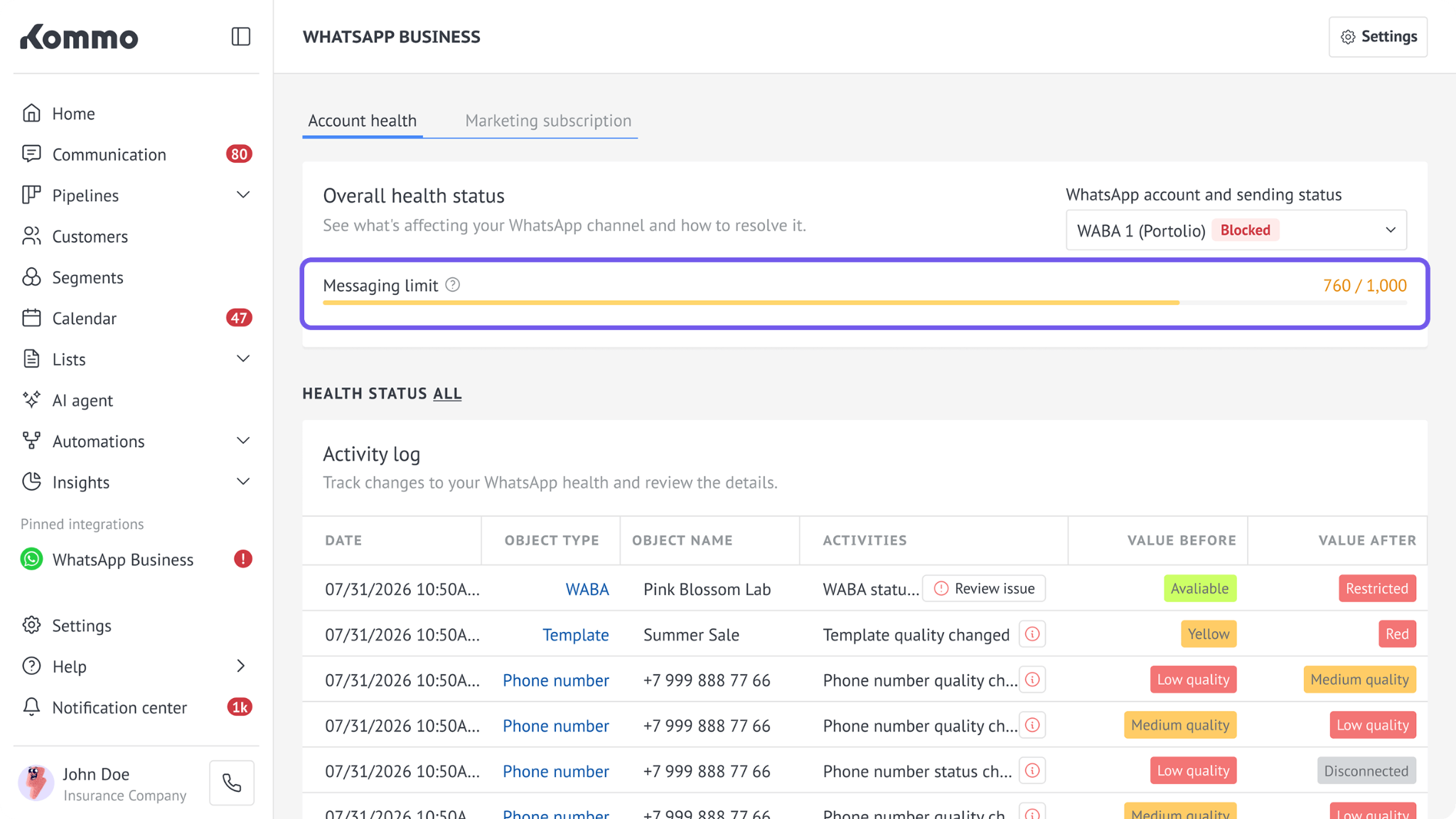Click the Kommo logo

click(x=79, y=36)
